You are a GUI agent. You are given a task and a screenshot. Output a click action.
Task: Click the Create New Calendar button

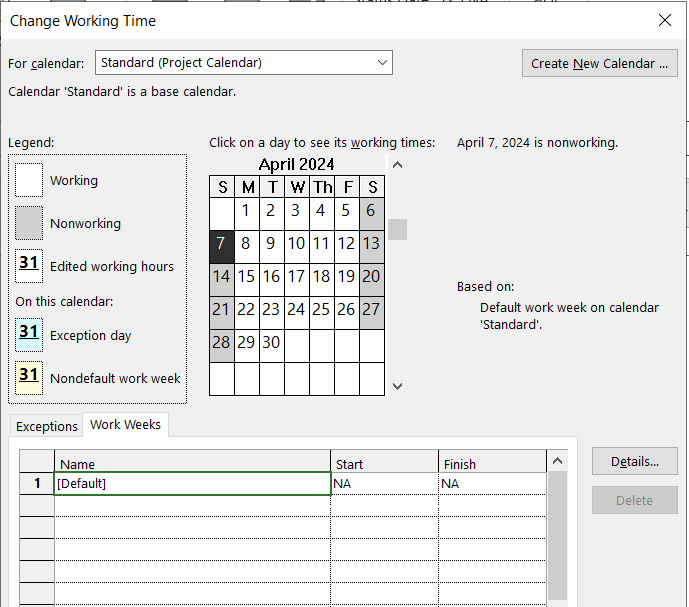click(x=599, y=63)
